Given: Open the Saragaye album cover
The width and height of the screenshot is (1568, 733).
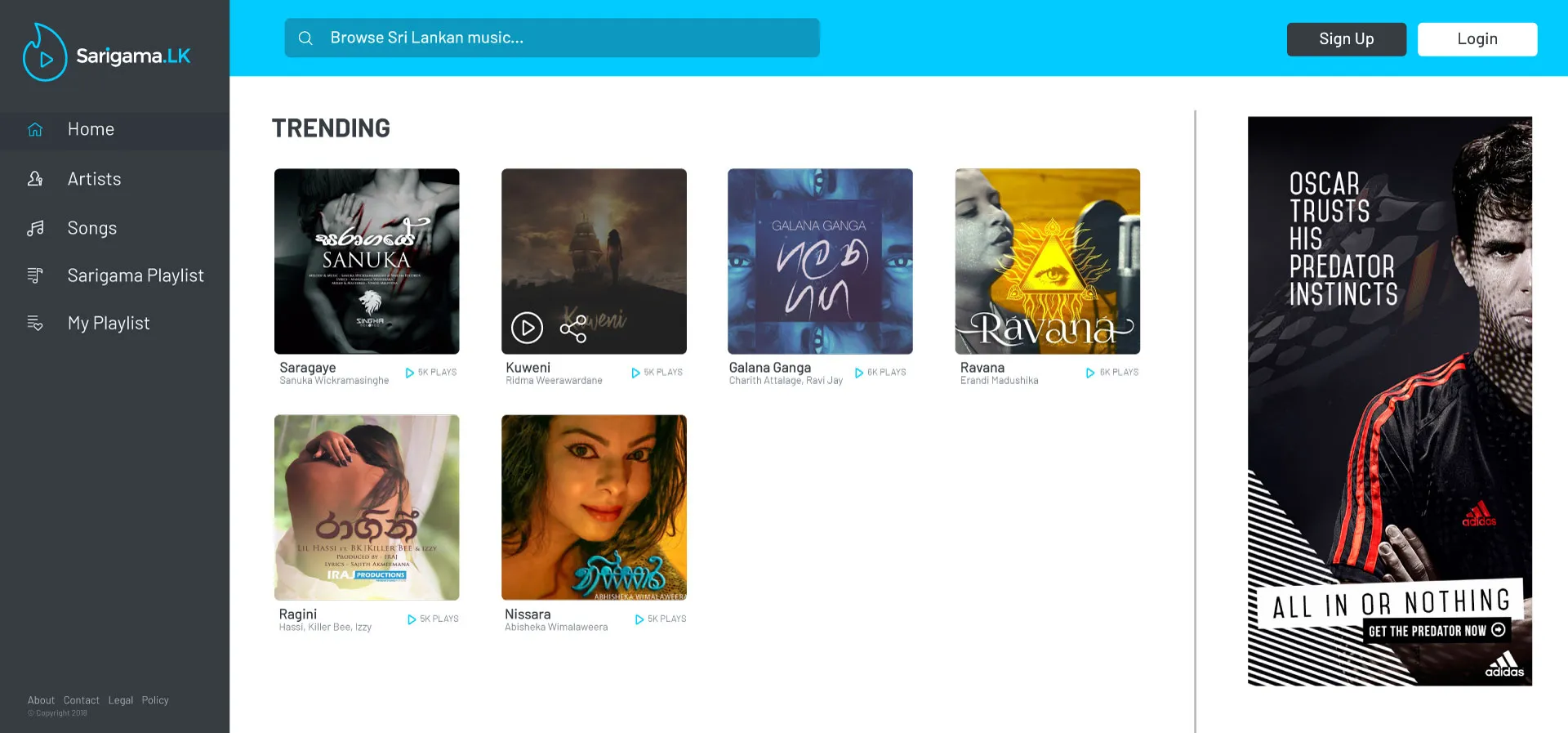Looking at the screenshot, I should pyautogui.click(x=367, y=261).
